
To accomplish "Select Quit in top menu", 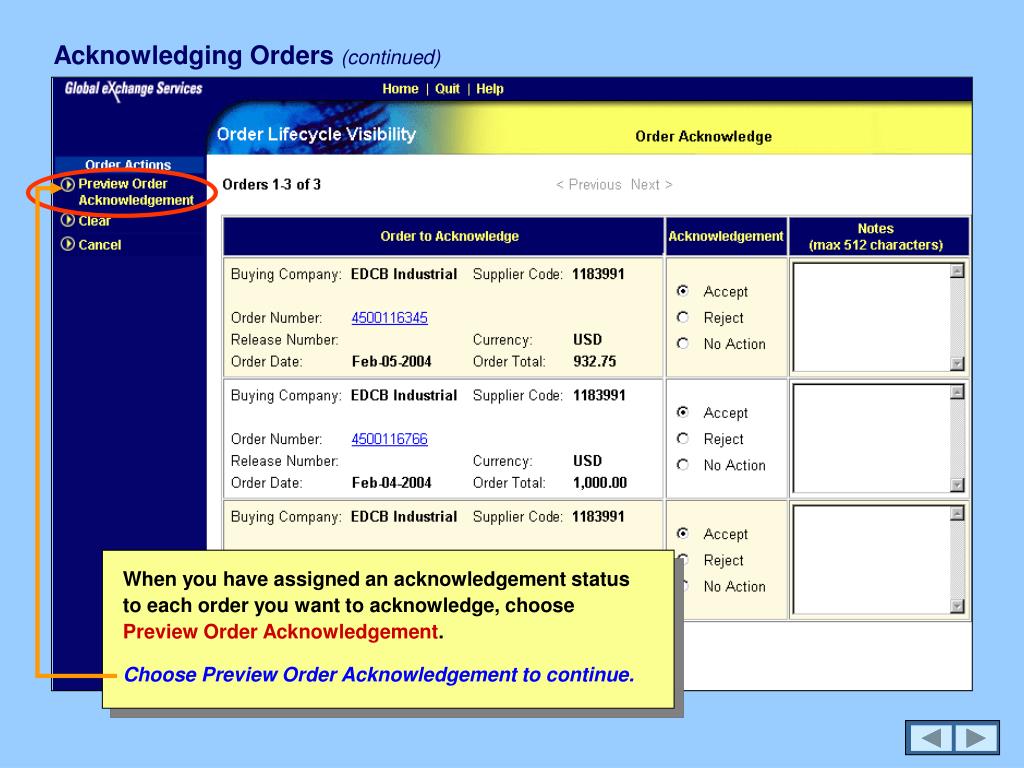I will (447, 89).
